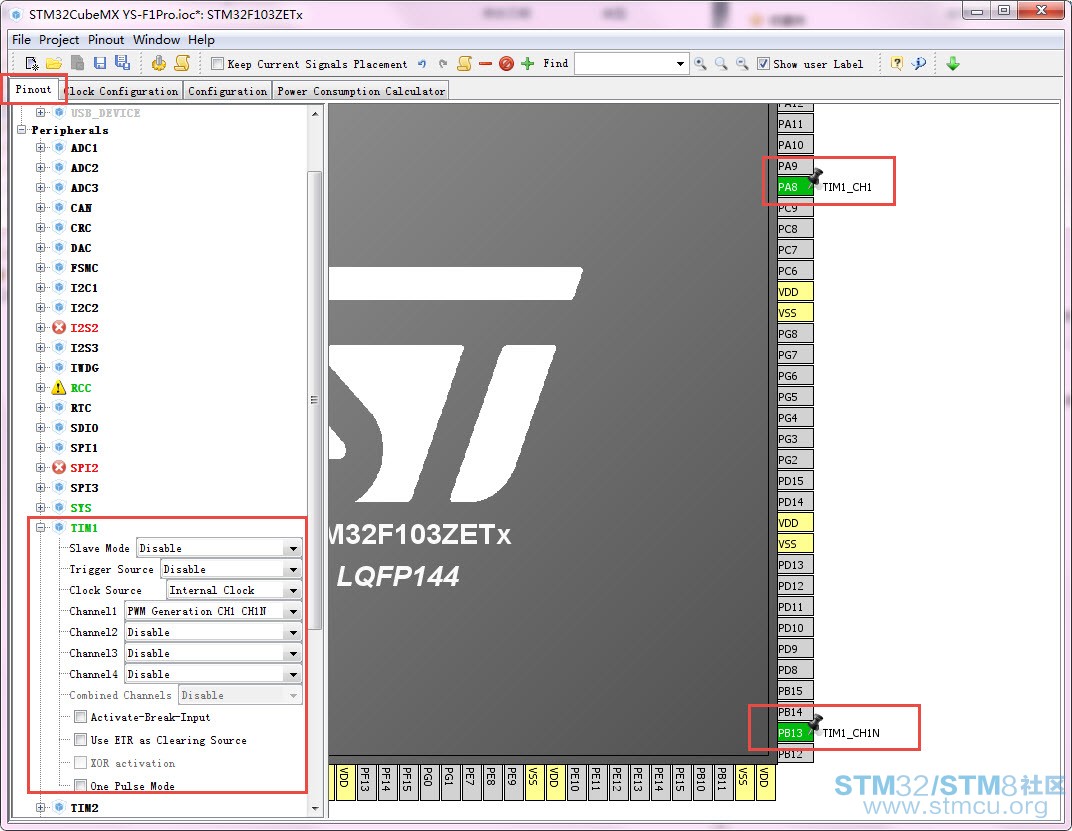Switch to the Clock Configuration tab
The image size is (1072, 831).
122,91
